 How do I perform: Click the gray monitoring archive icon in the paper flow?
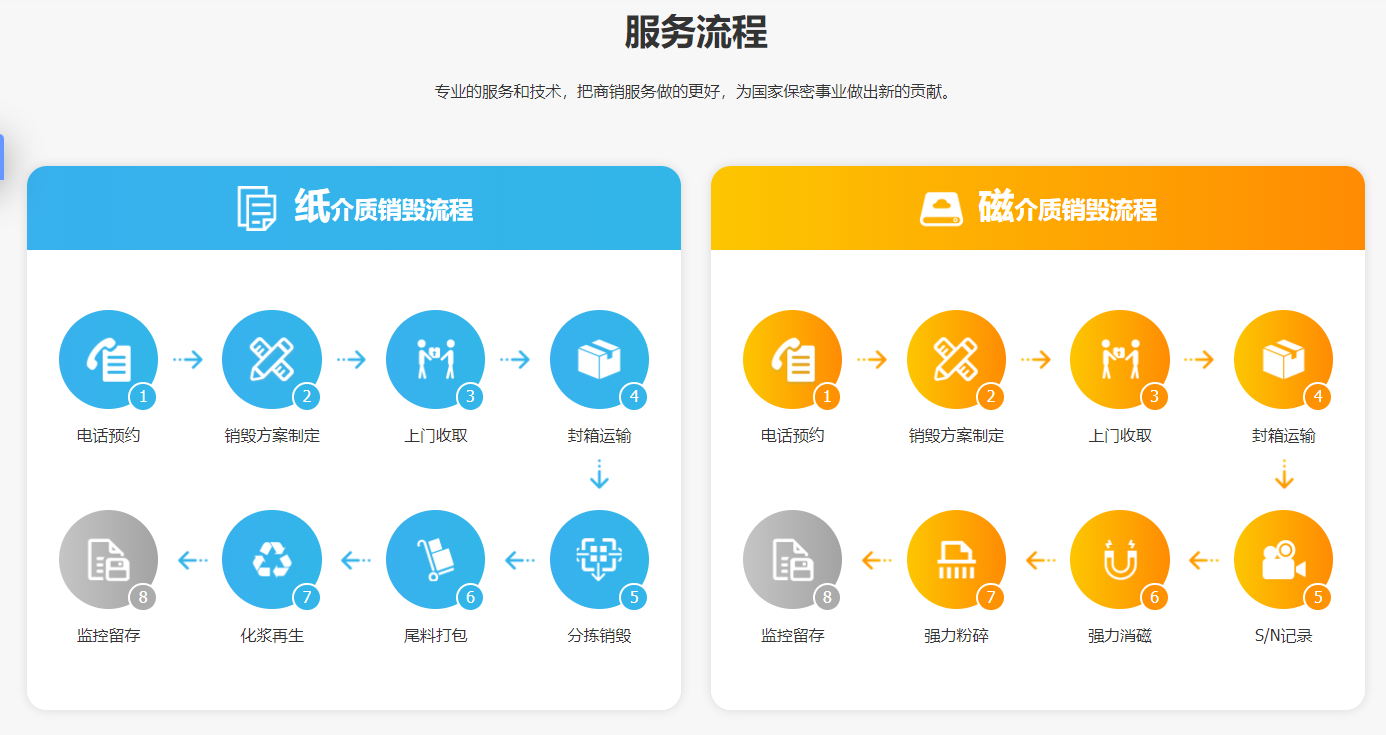109,560
